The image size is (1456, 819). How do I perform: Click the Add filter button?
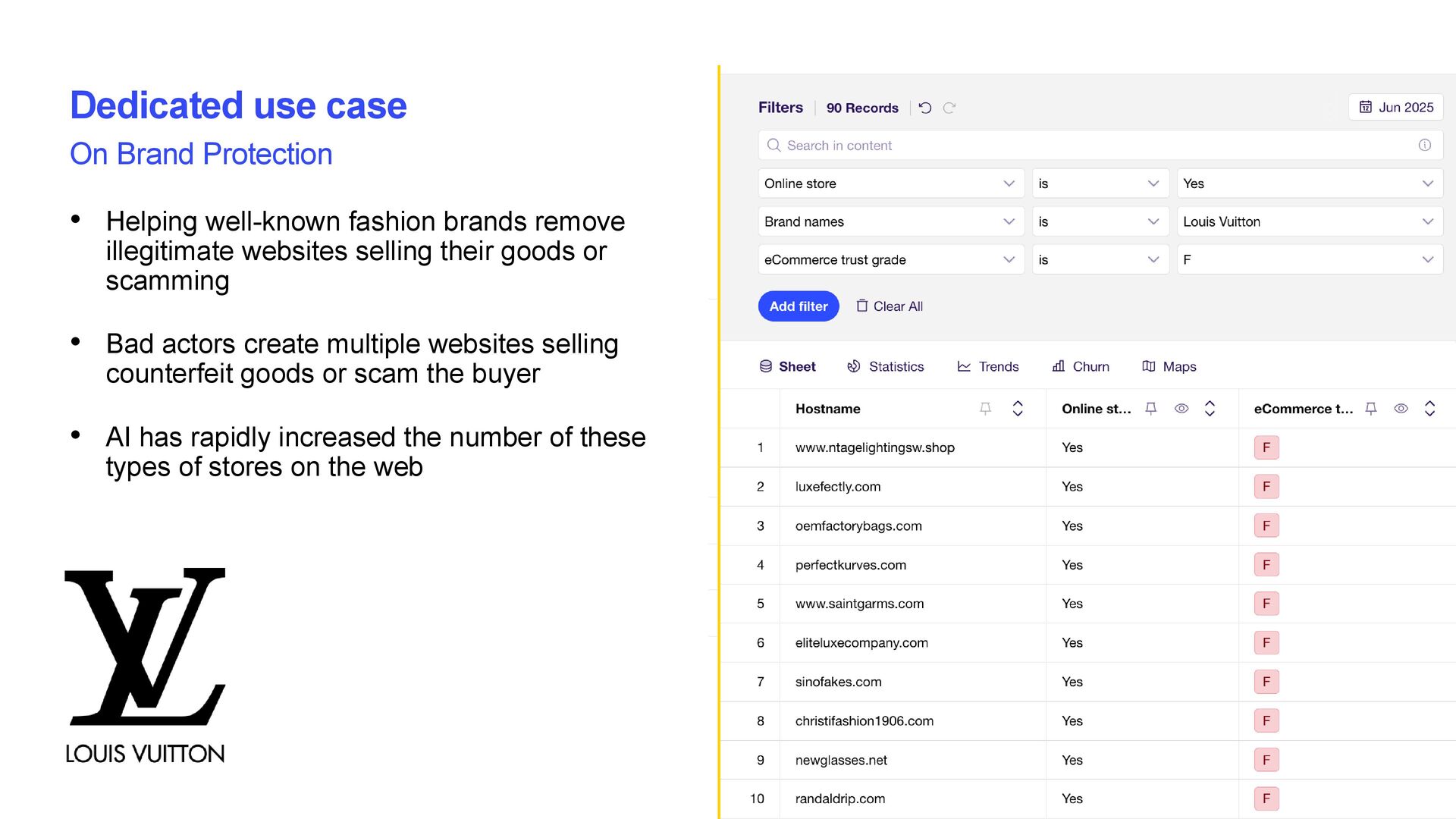(798, 306)
